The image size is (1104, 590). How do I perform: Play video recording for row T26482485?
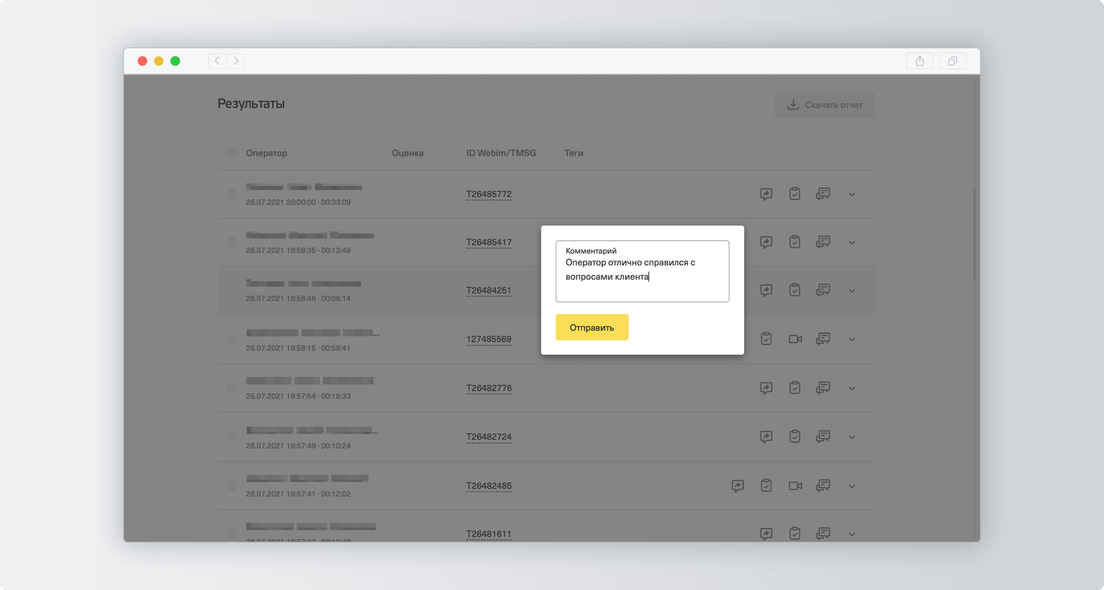point(795,486)
